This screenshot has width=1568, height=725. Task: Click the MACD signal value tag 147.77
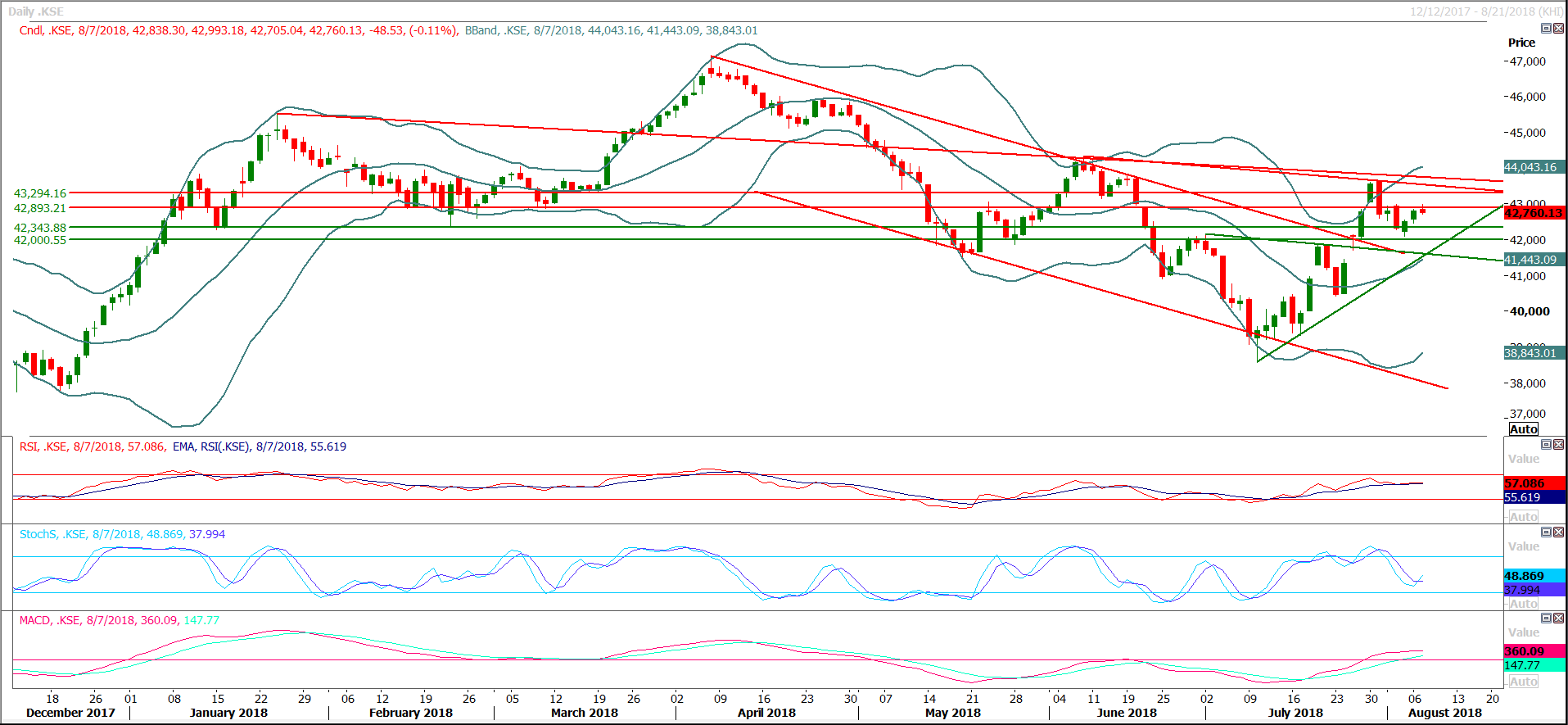coord(1534,665)
